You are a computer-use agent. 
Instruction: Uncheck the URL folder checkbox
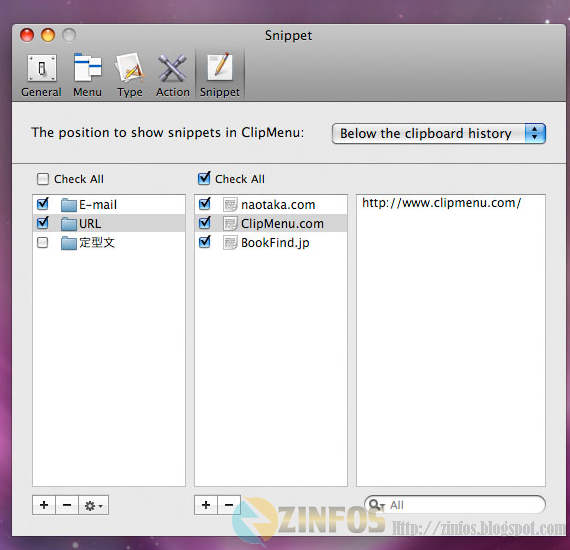(x=43, y=222)
